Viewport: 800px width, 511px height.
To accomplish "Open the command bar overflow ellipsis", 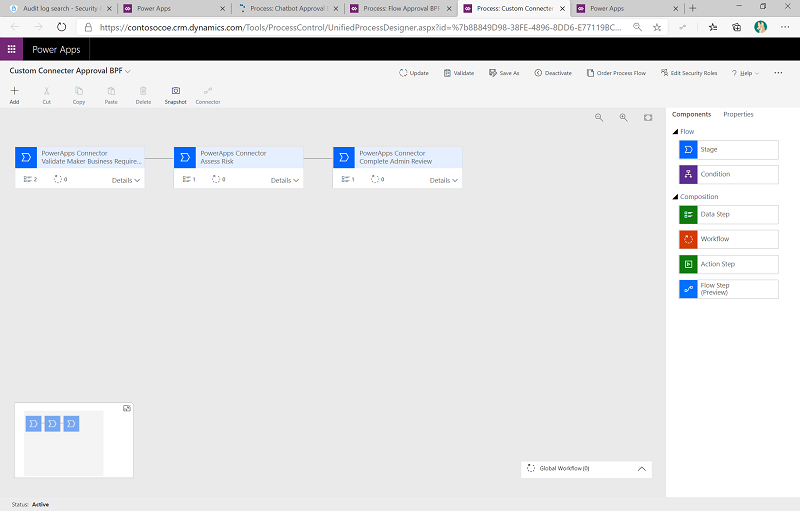I will coord(778,73).
